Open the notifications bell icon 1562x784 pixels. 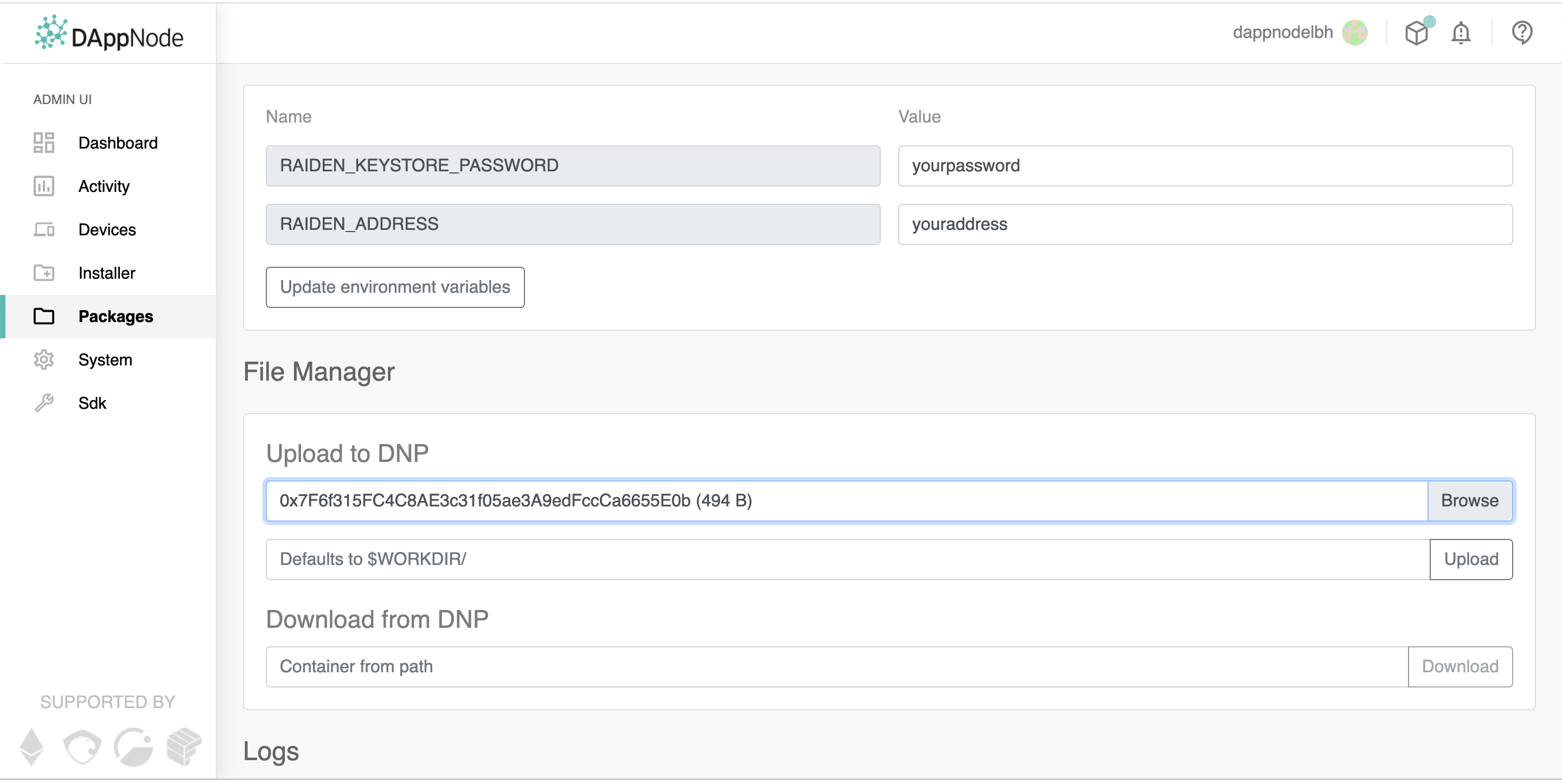[x=1460, y=33]
